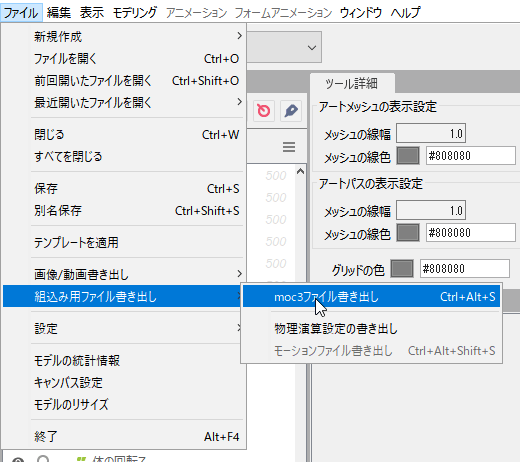Click art path メッシュの線幅 input field
Image resolution: width=520 pixels, height=462 pixels.
pyautogui.click(x=431, y=210)
